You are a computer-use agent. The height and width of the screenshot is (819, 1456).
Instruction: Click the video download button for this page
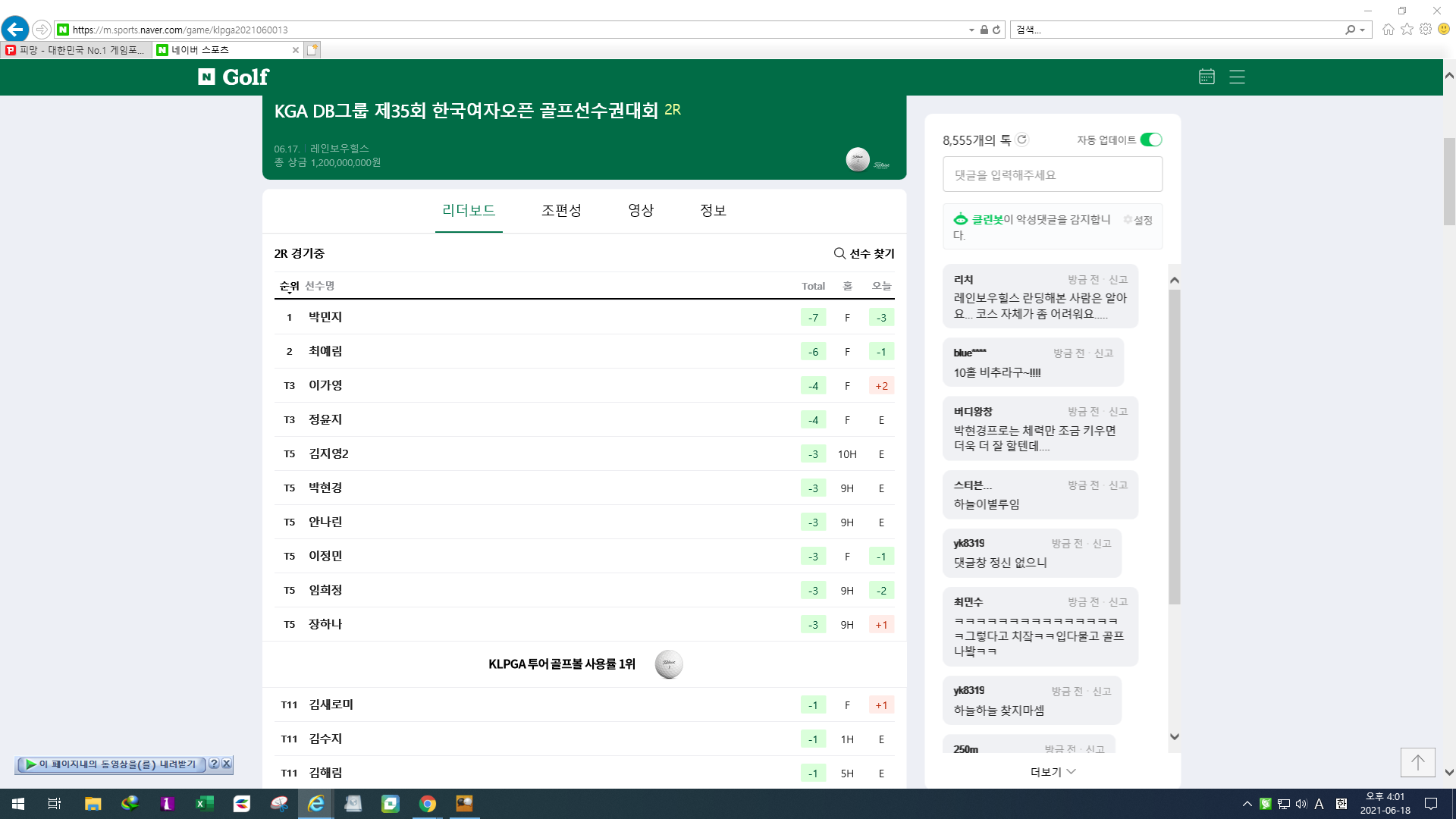pyautogui.click(x=111, y=764)
